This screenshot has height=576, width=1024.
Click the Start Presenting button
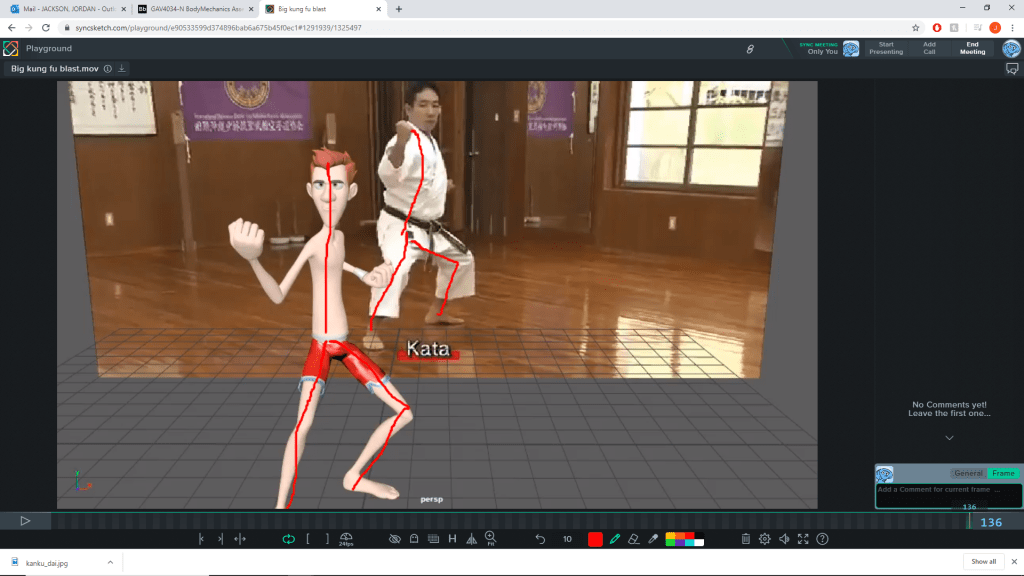pos(886,48)
